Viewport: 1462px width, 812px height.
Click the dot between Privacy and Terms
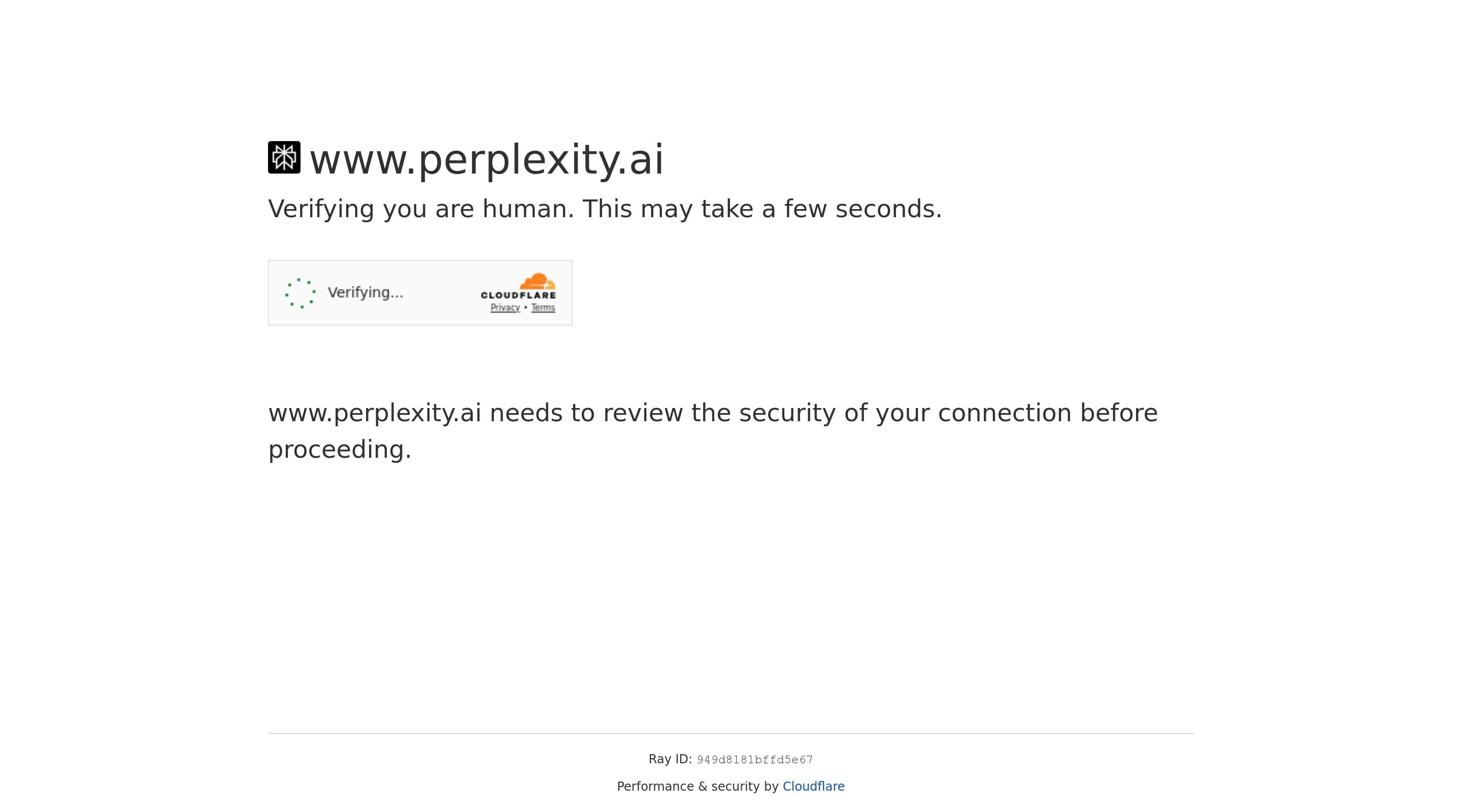coord(525,308)
